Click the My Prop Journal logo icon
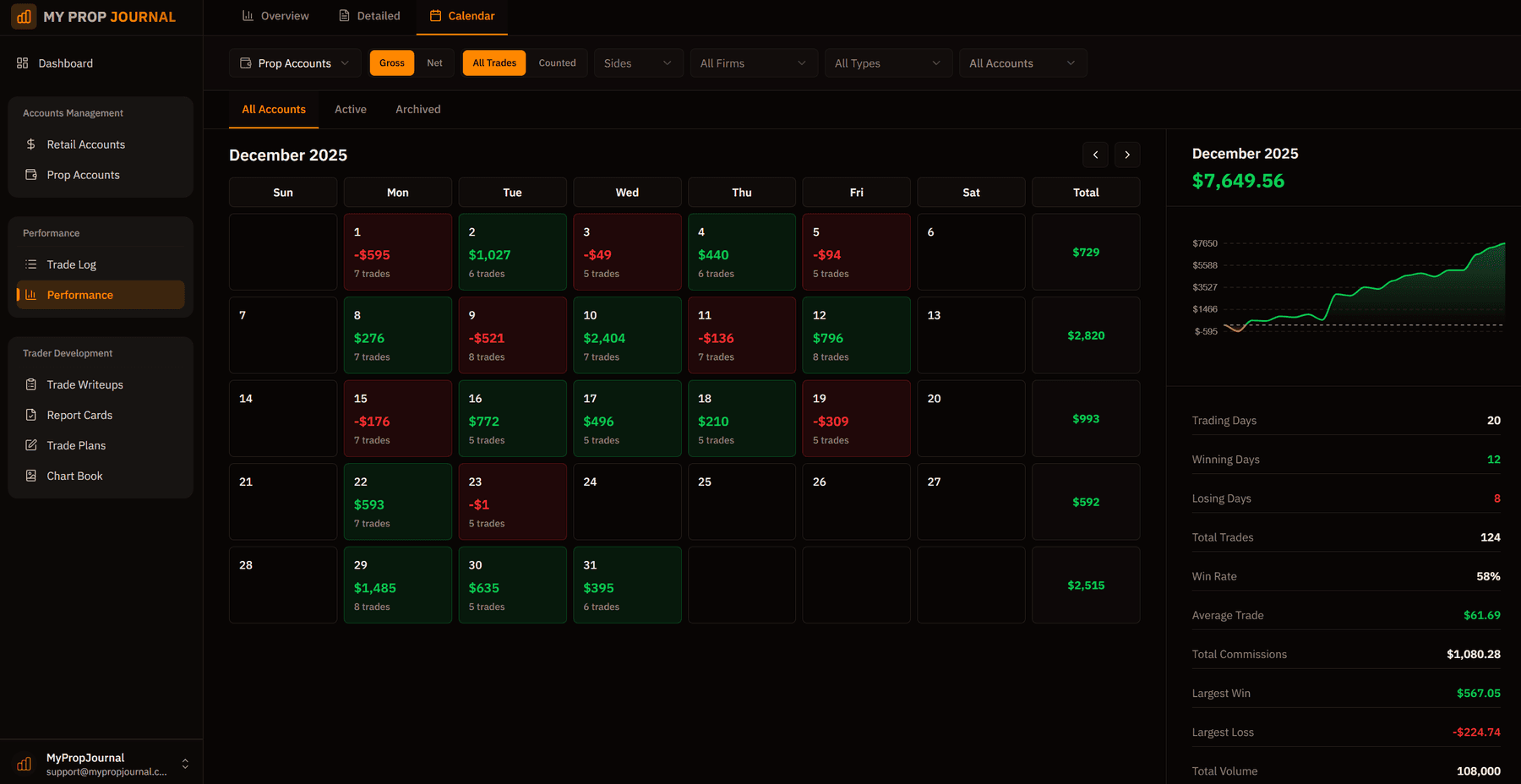The height and width of the screenshot is (784, 1521). pyautogui.click(x=23, y=16)
